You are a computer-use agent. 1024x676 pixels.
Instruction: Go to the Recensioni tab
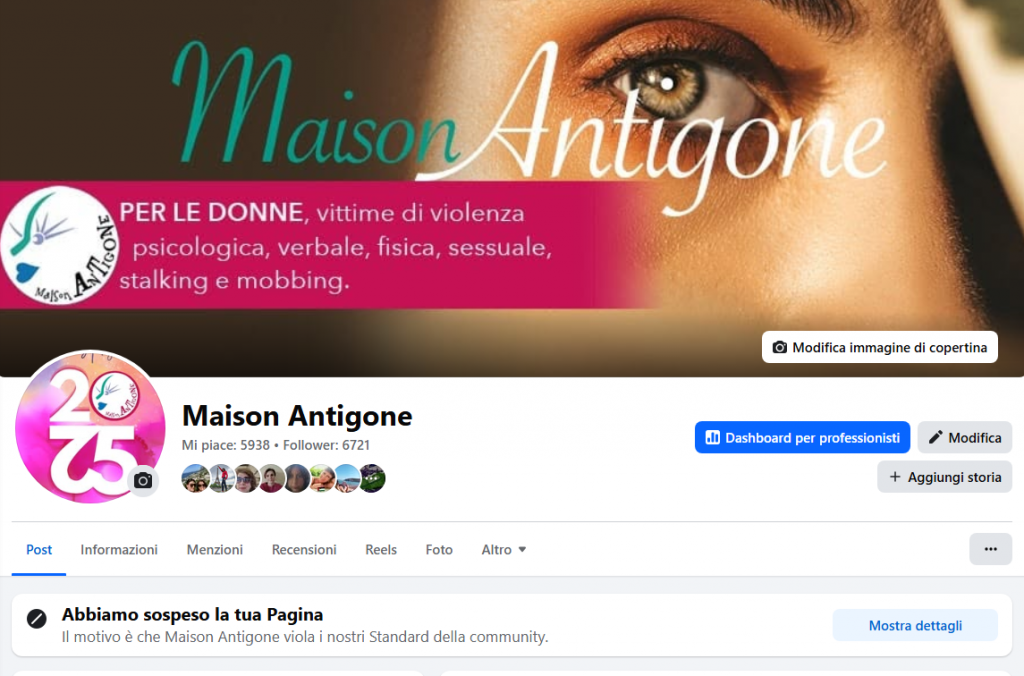pos(304,550)
